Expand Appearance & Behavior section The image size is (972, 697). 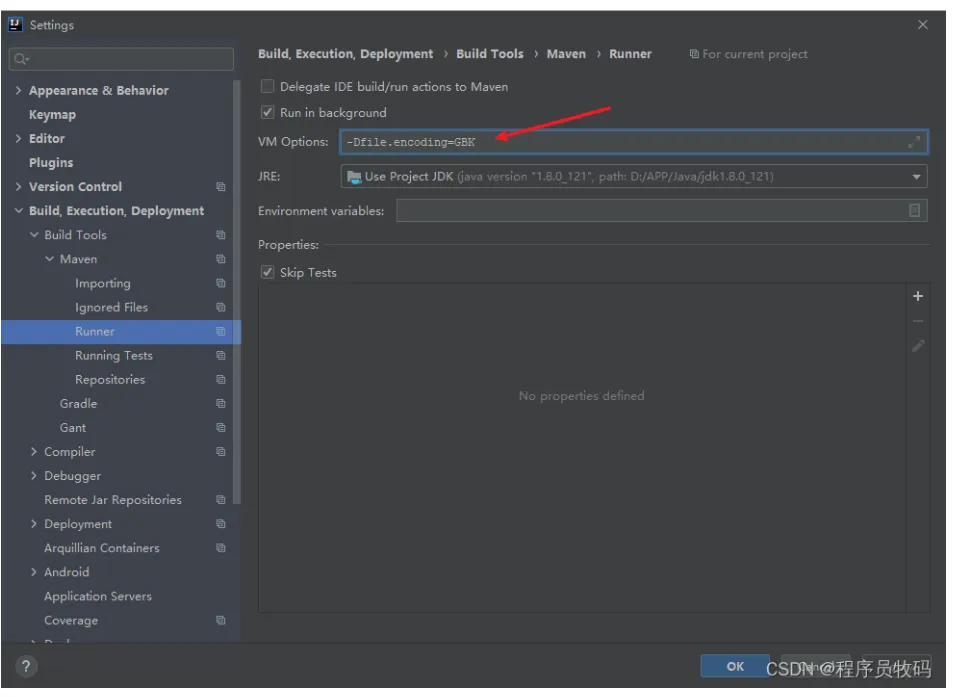(x=18, y=91)
